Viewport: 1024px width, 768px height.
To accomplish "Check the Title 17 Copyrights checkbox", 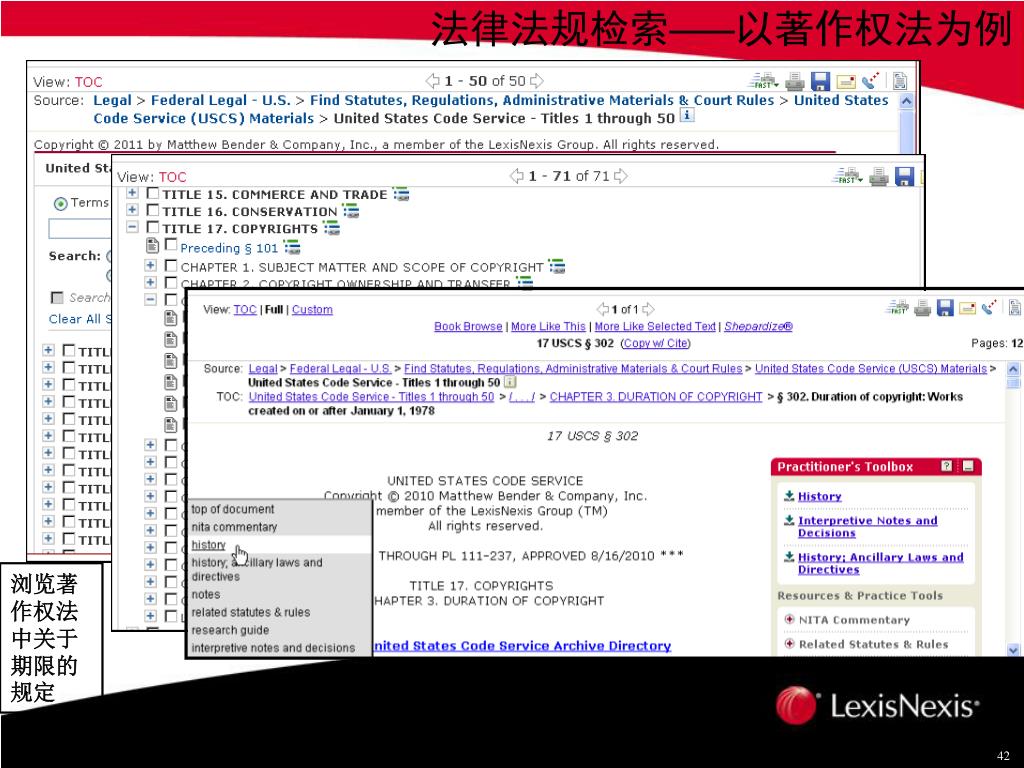I will [153, 227].
